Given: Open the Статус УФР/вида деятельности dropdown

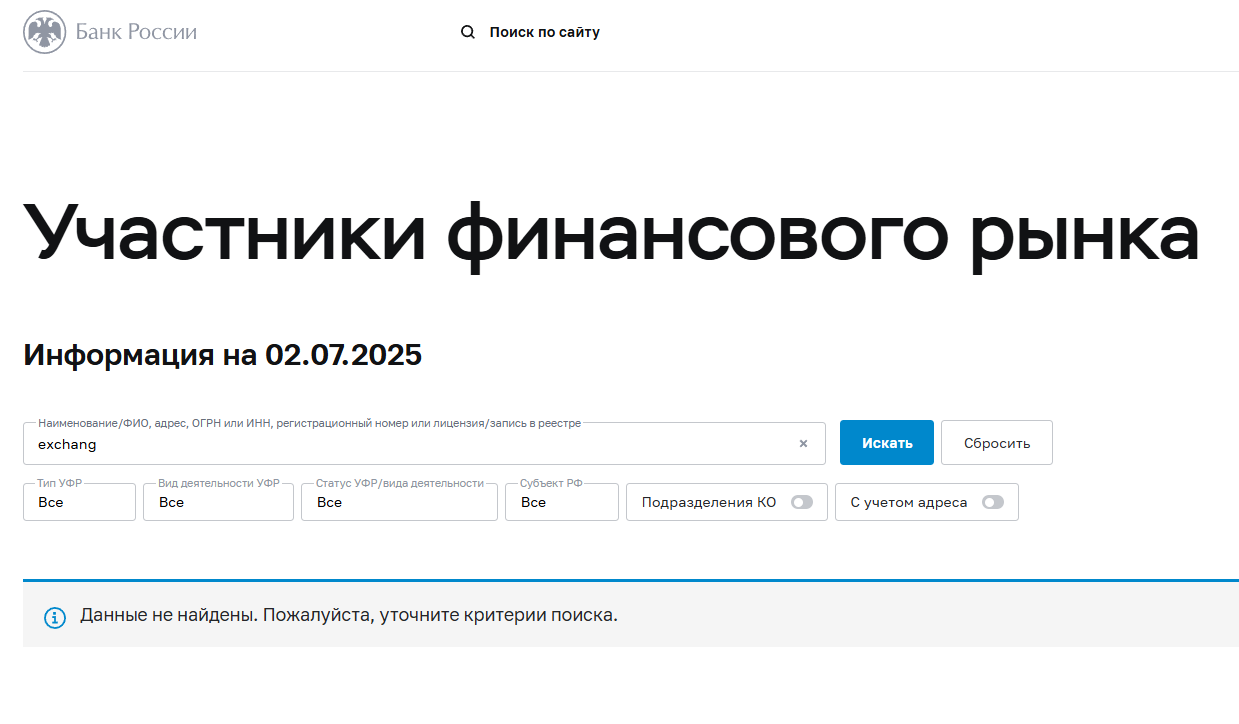Looking at the screenshot, I should [x=399, y=502].
